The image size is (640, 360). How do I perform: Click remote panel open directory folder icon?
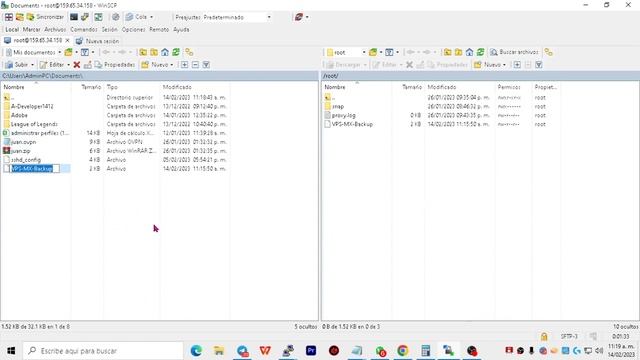coord(373,52)
